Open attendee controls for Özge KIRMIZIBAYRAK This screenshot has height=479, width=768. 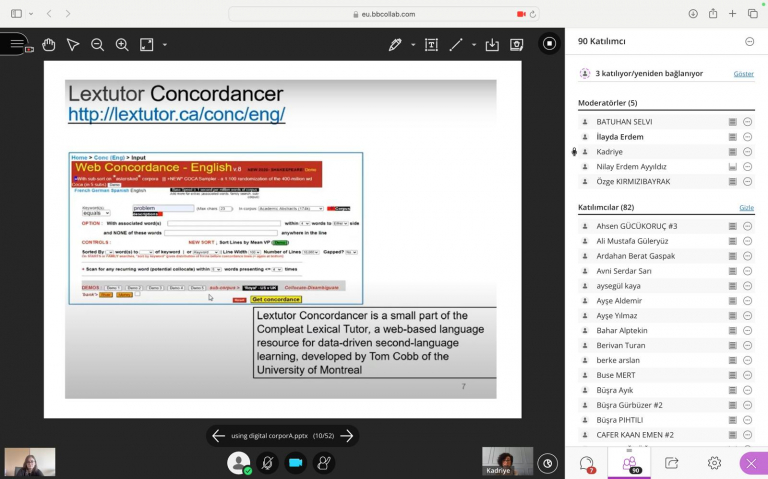[747, 182]
